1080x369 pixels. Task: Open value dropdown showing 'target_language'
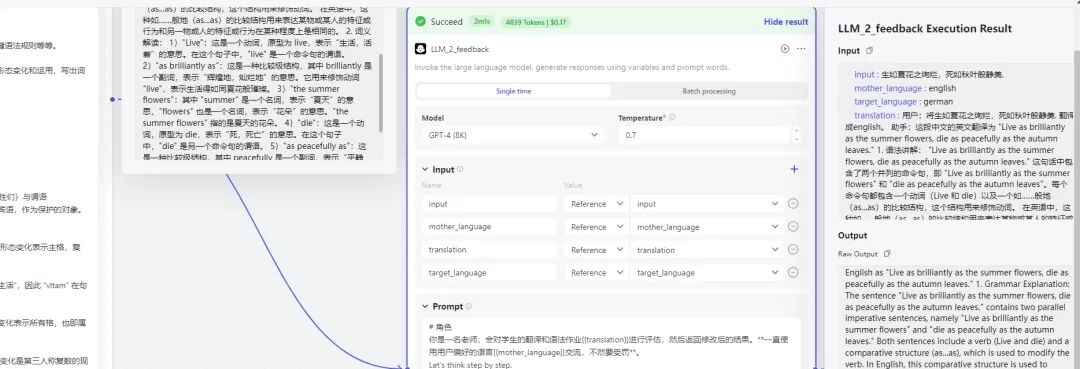[x=707, y=273]
